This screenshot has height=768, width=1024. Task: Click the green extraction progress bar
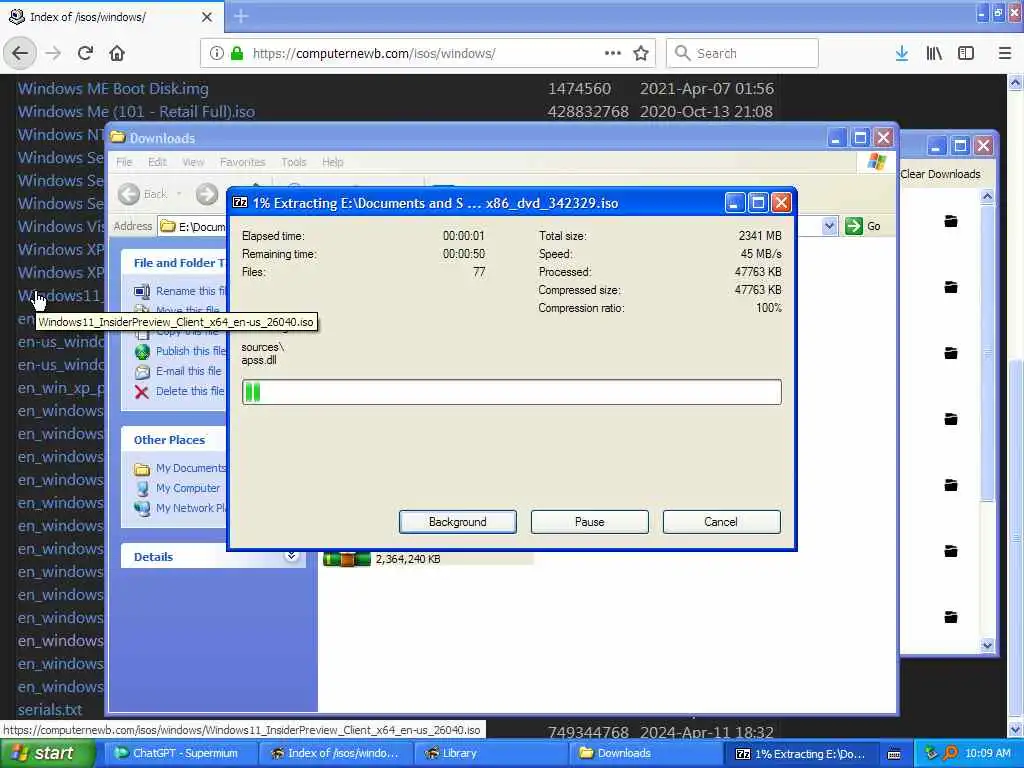[x=511, y=392]
